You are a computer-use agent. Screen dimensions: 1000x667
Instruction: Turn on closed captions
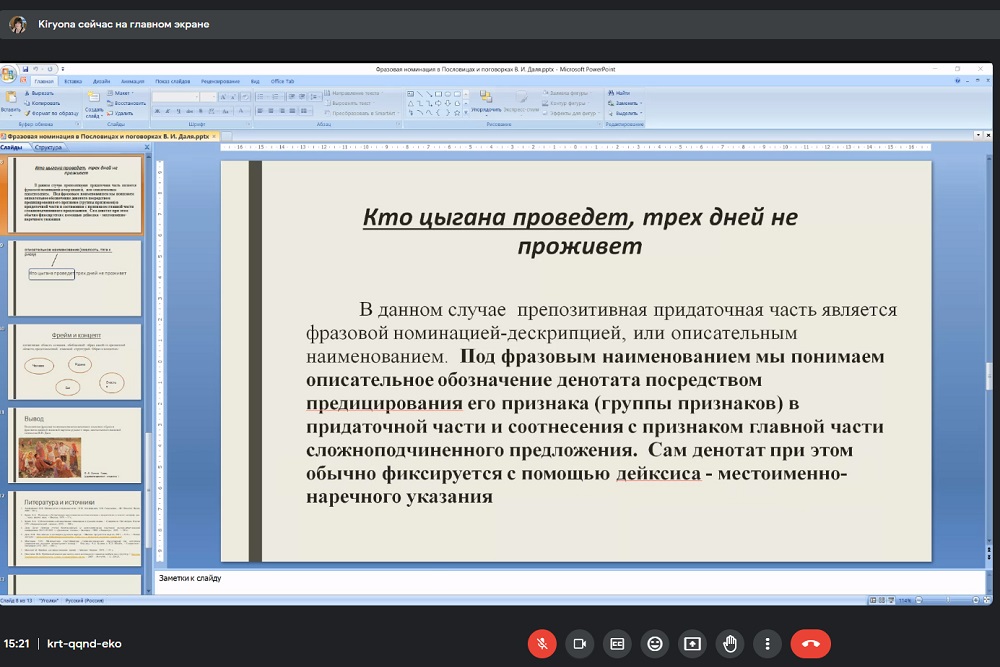pos(617,643)
